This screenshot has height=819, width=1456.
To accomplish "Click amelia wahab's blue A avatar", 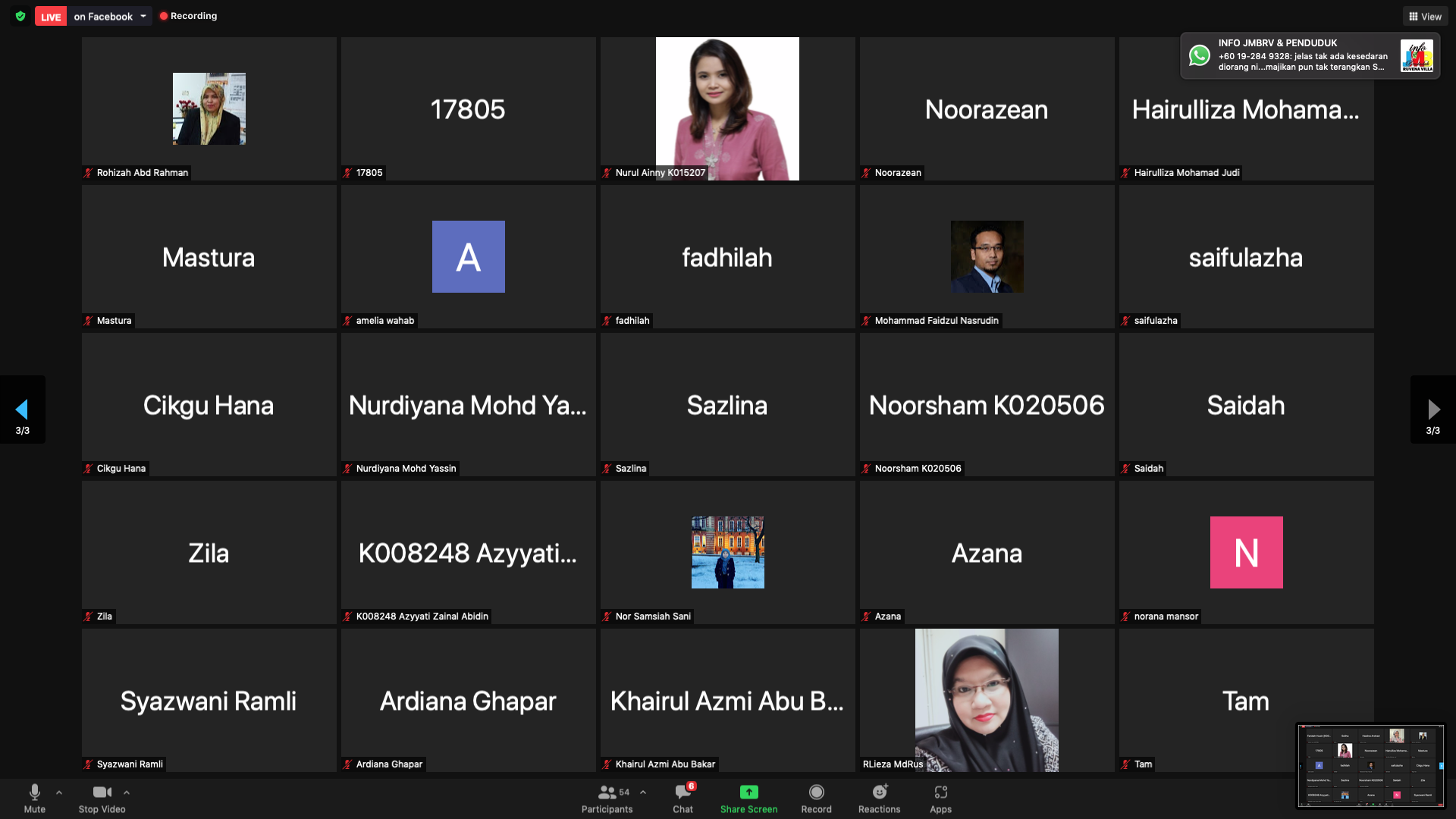I will (x=469, y=256).
